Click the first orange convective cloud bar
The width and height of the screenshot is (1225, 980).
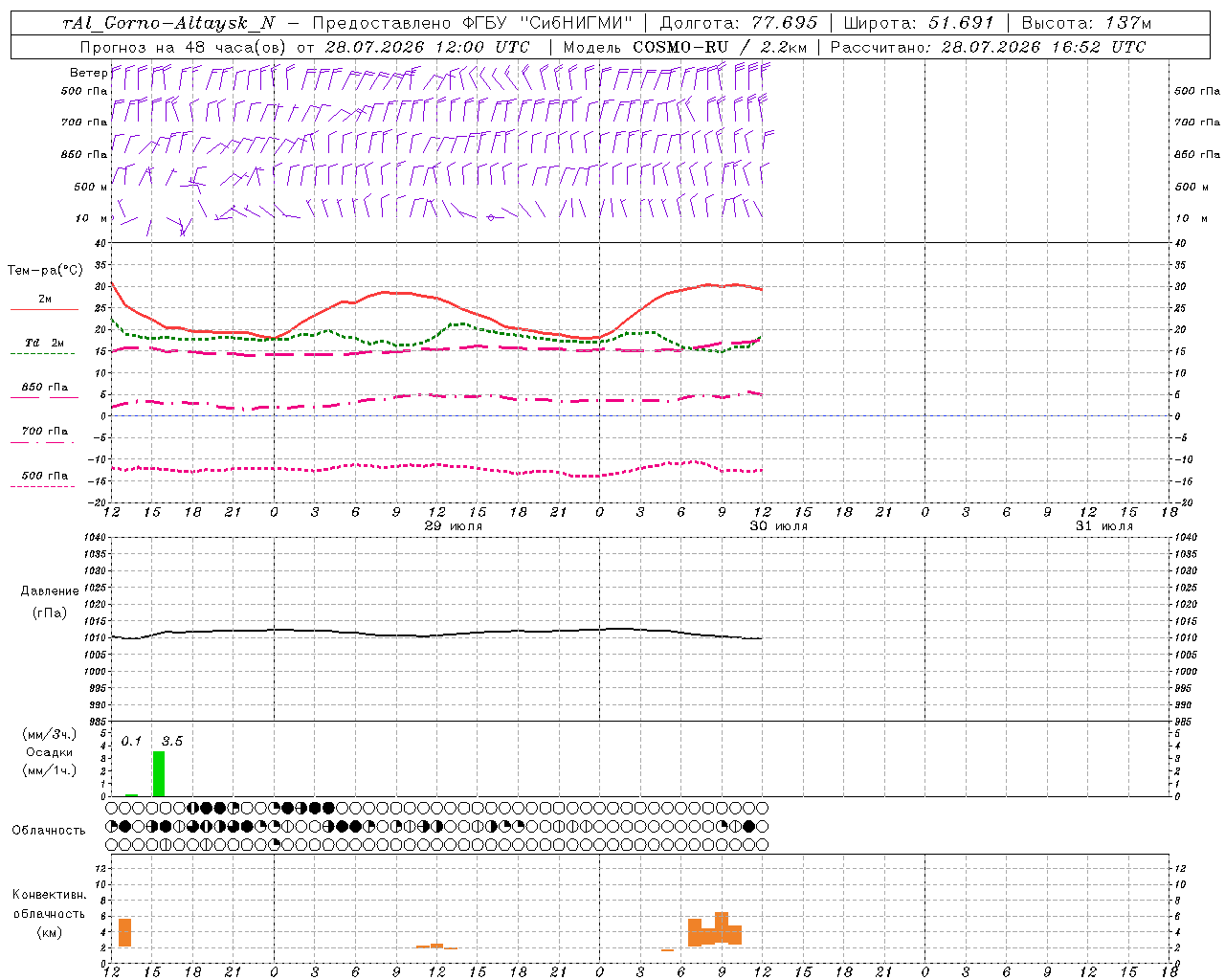(x=124, y=932)
